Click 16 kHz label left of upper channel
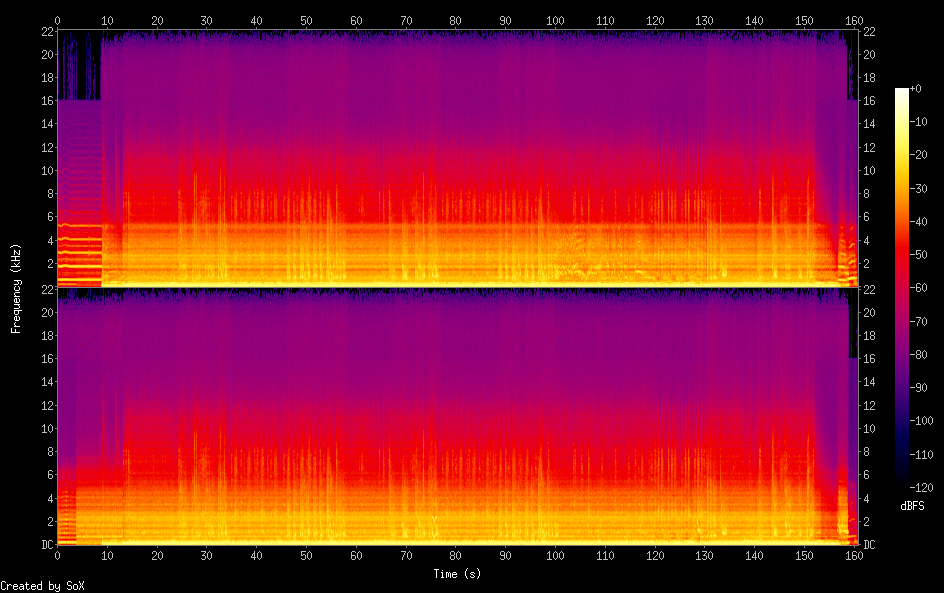The height and width of the screenshot is (593, 944). 44,101
